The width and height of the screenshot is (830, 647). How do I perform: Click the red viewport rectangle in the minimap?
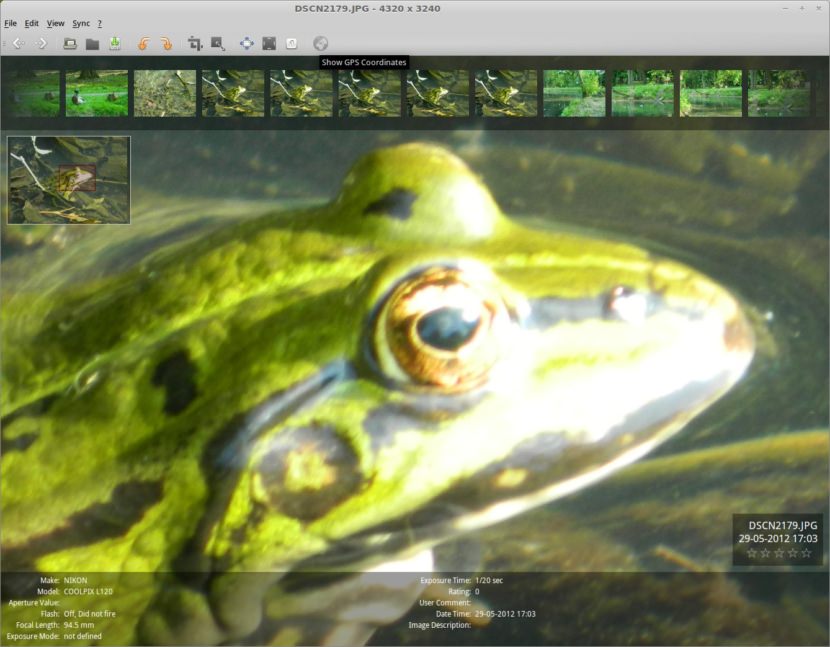(77, 178)
